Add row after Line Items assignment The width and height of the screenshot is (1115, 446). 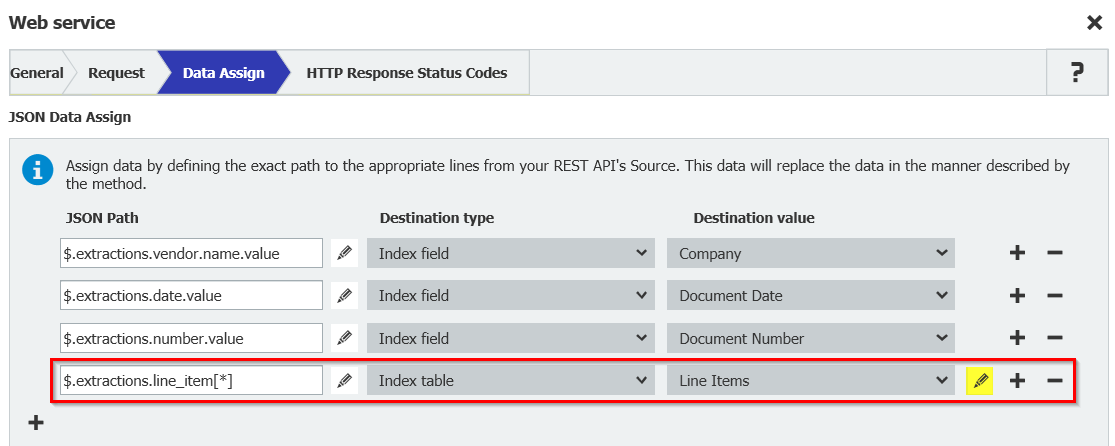(x=1018, y=381)
